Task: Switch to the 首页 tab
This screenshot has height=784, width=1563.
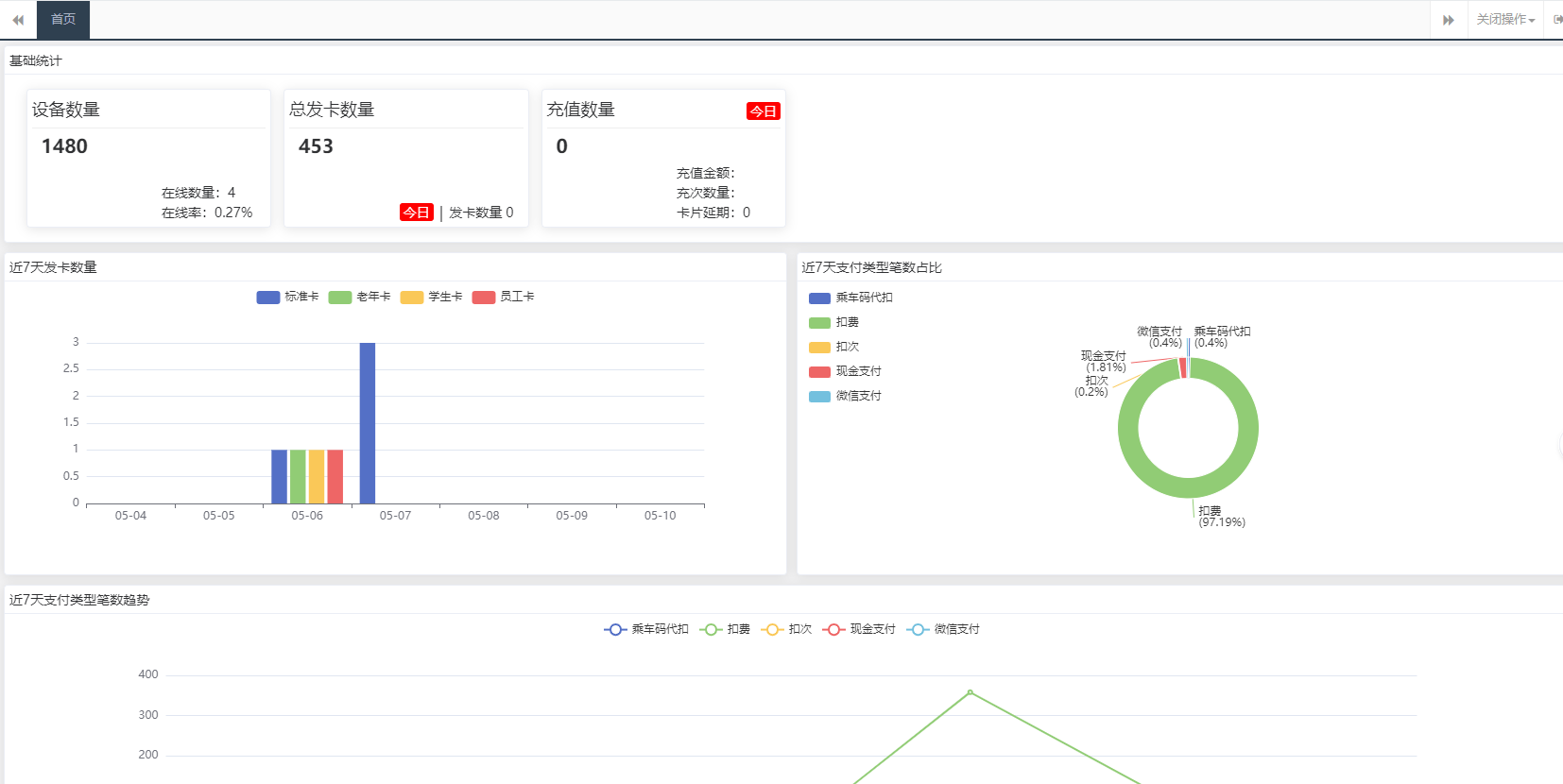Action: (63, 20)
